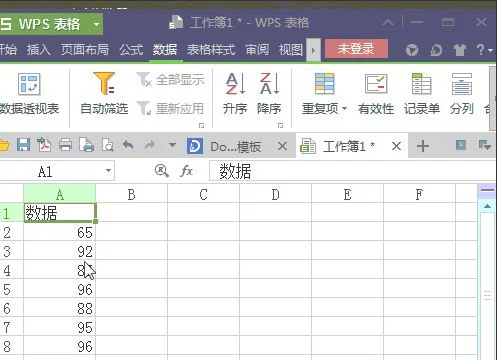Click the round icon left of chat bubble
This screenshot has width=497, height=360.
click(x=412, y=50)
